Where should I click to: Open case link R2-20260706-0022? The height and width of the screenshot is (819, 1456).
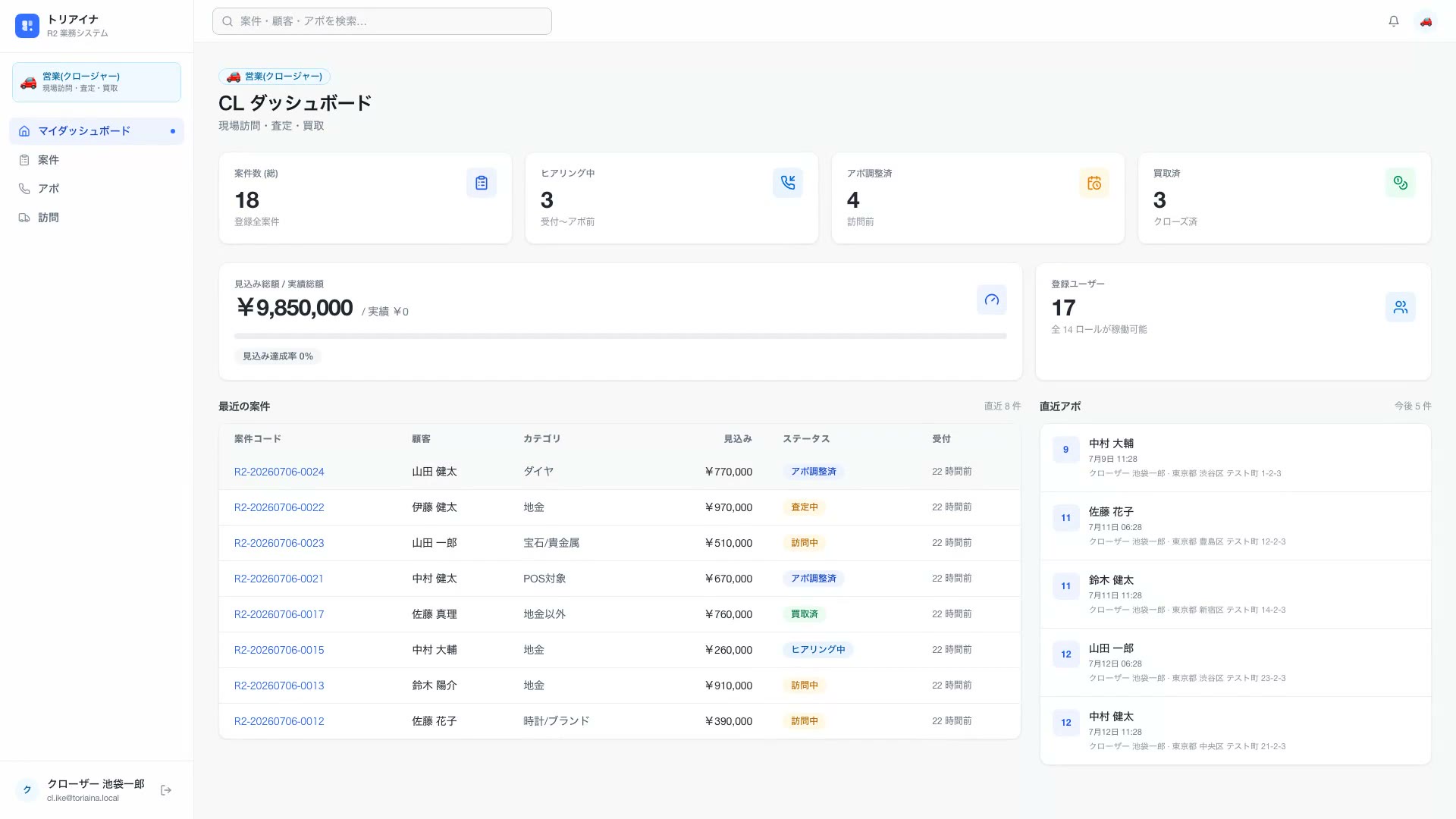279,507
